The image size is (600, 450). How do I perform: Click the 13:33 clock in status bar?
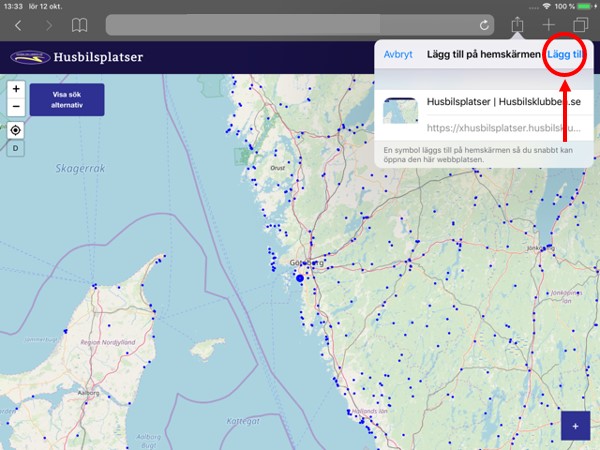13,6
